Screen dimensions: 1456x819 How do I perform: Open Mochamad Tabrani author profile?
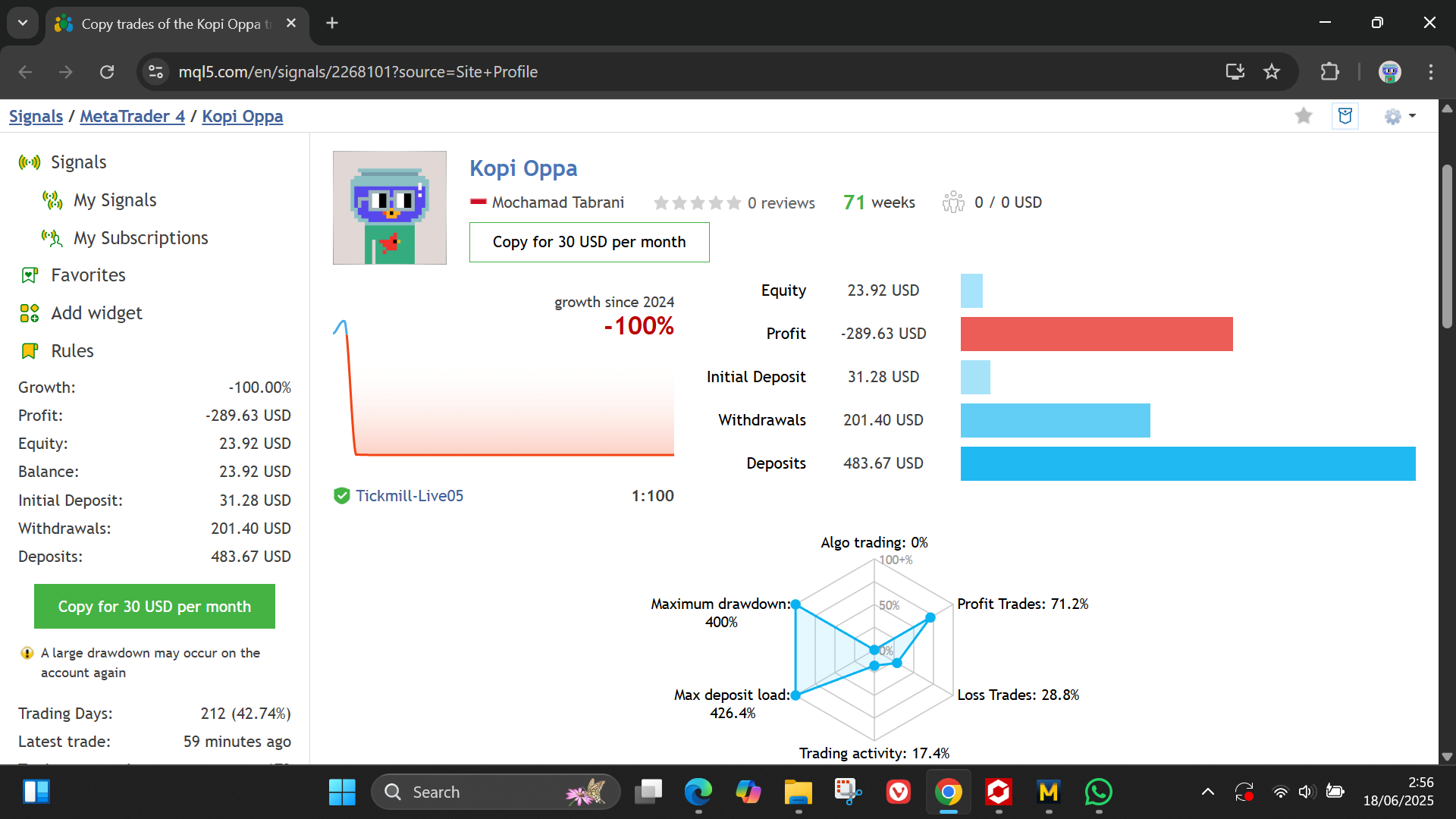click(x=557, y=202)
